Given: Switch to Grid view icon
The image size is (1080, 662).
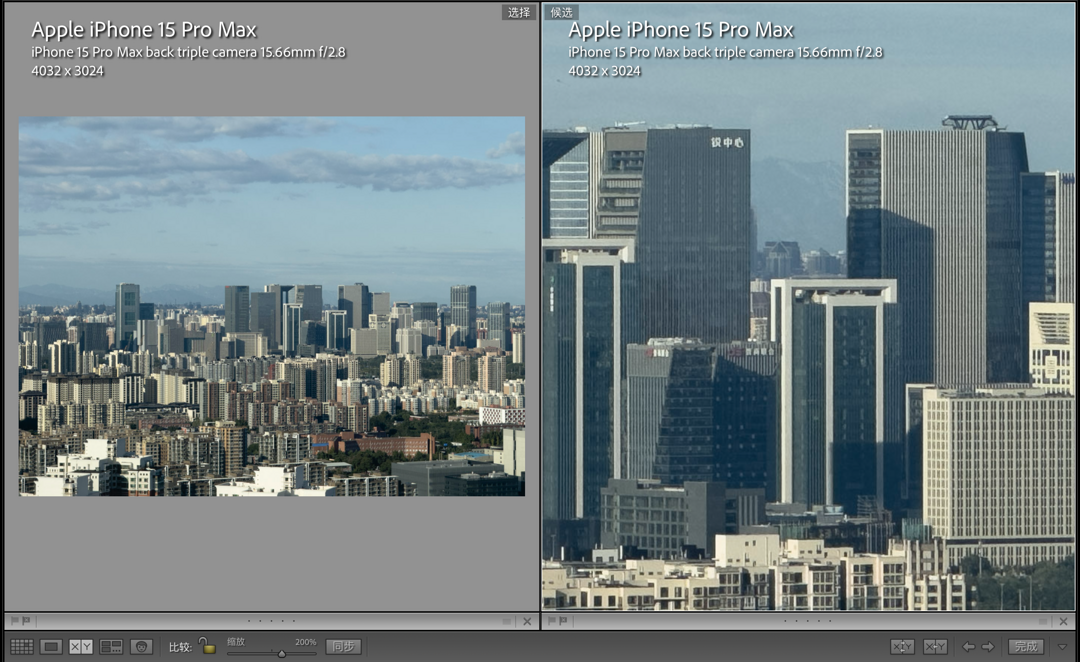Looking at the screenshot, I should pos(21,647).
